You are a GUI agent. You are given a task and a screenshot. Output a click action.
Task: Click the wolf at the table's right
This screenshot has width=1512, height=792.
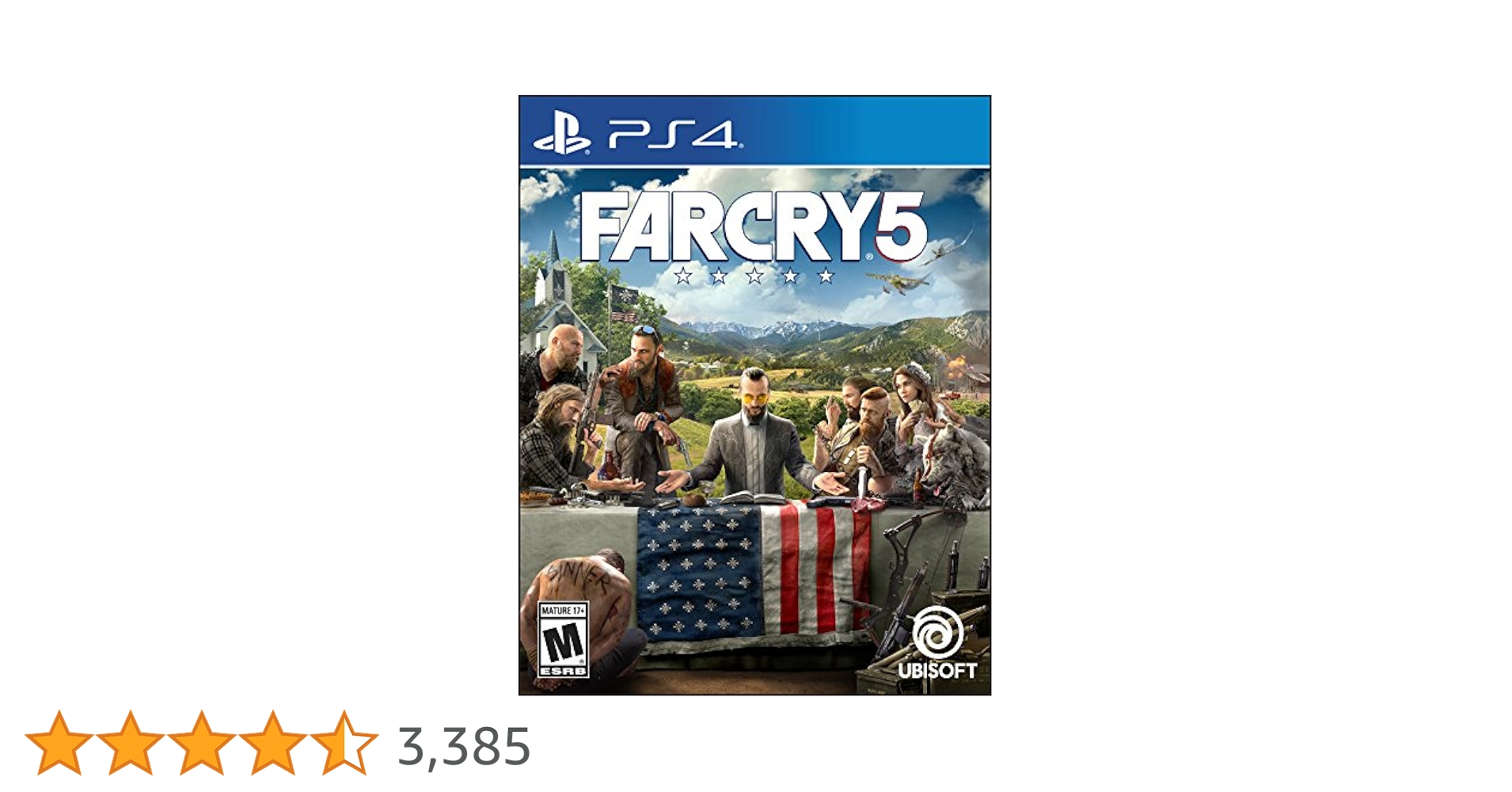pos(955,463)
